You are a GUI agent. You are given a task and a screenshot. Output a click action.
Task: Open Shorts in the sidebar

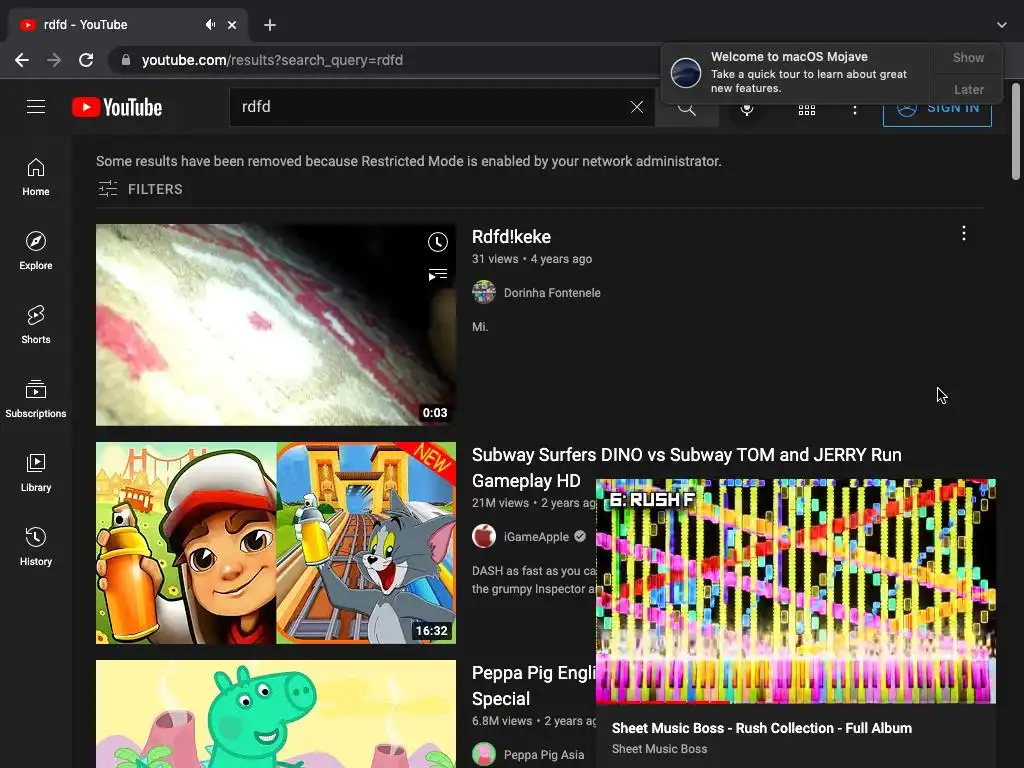[36, 325]
